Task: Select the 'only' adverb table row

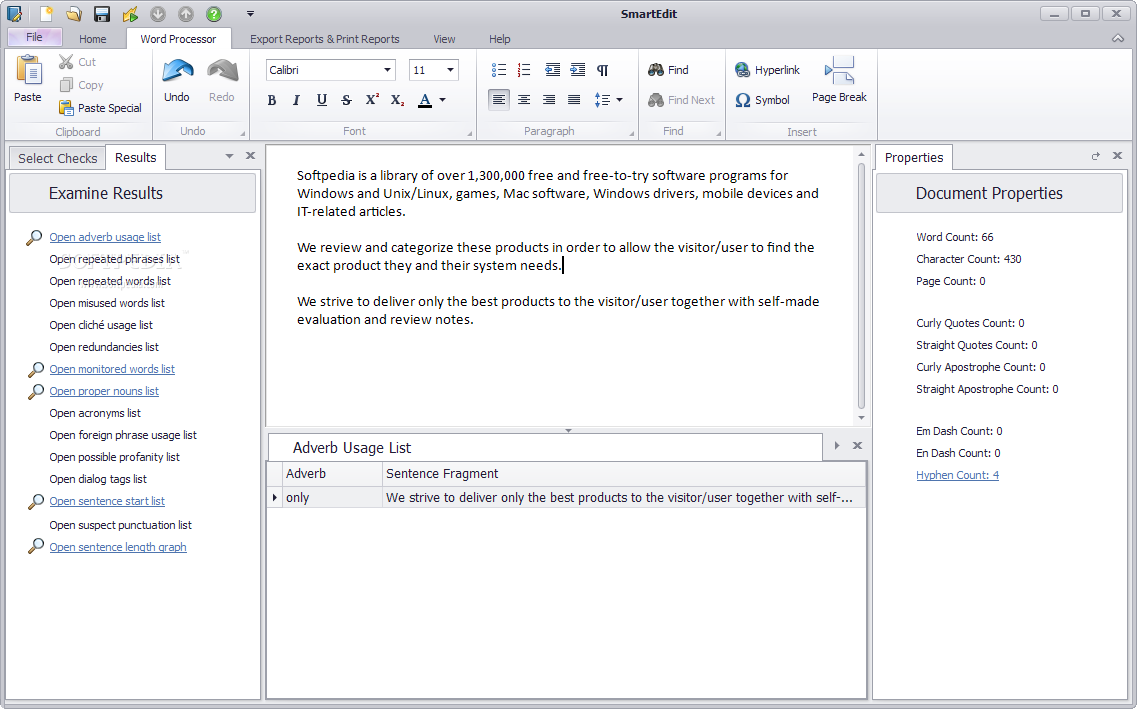Action: point(566,497)
